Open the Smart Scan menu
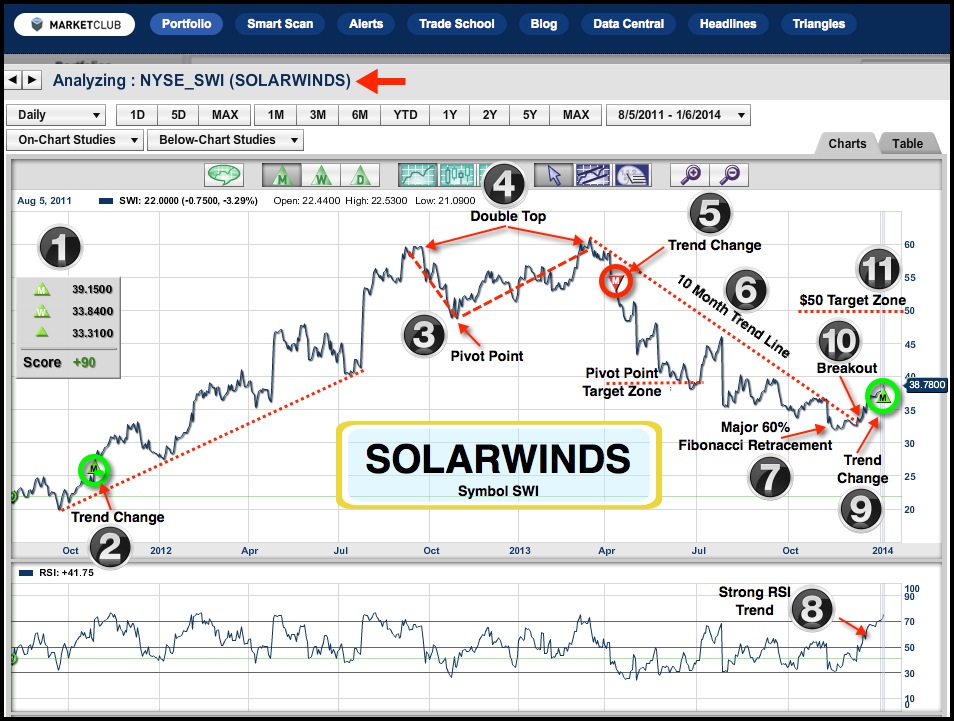 click(x=280, y=24)
